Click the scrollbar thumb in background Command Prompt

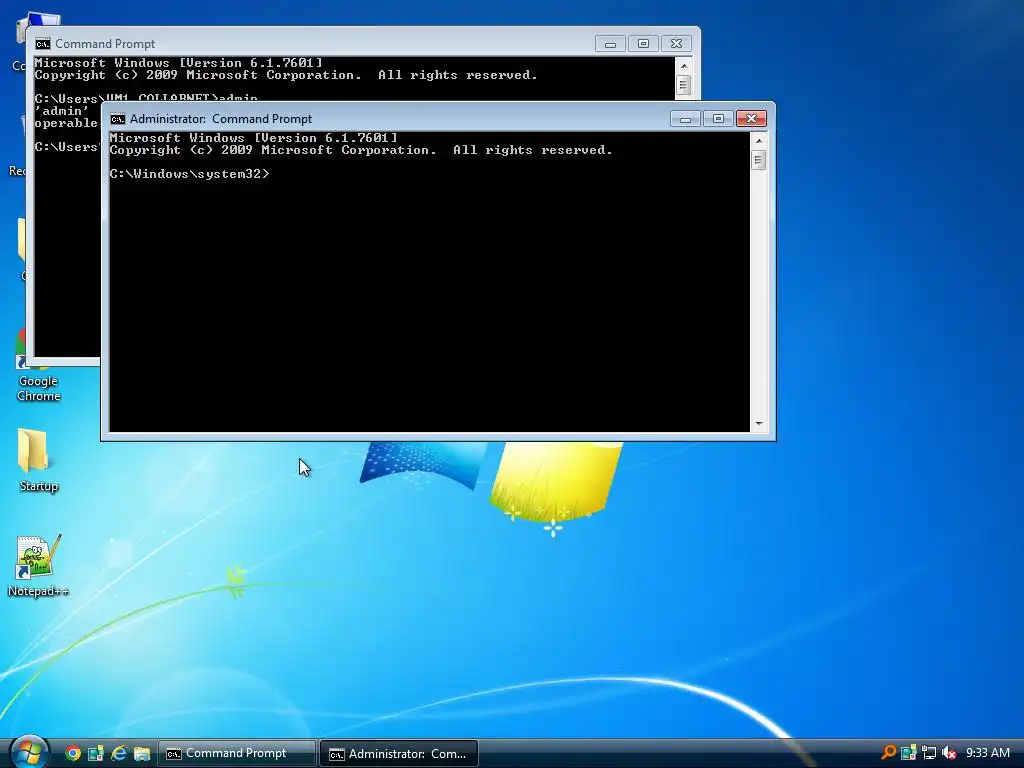(683, 85)
